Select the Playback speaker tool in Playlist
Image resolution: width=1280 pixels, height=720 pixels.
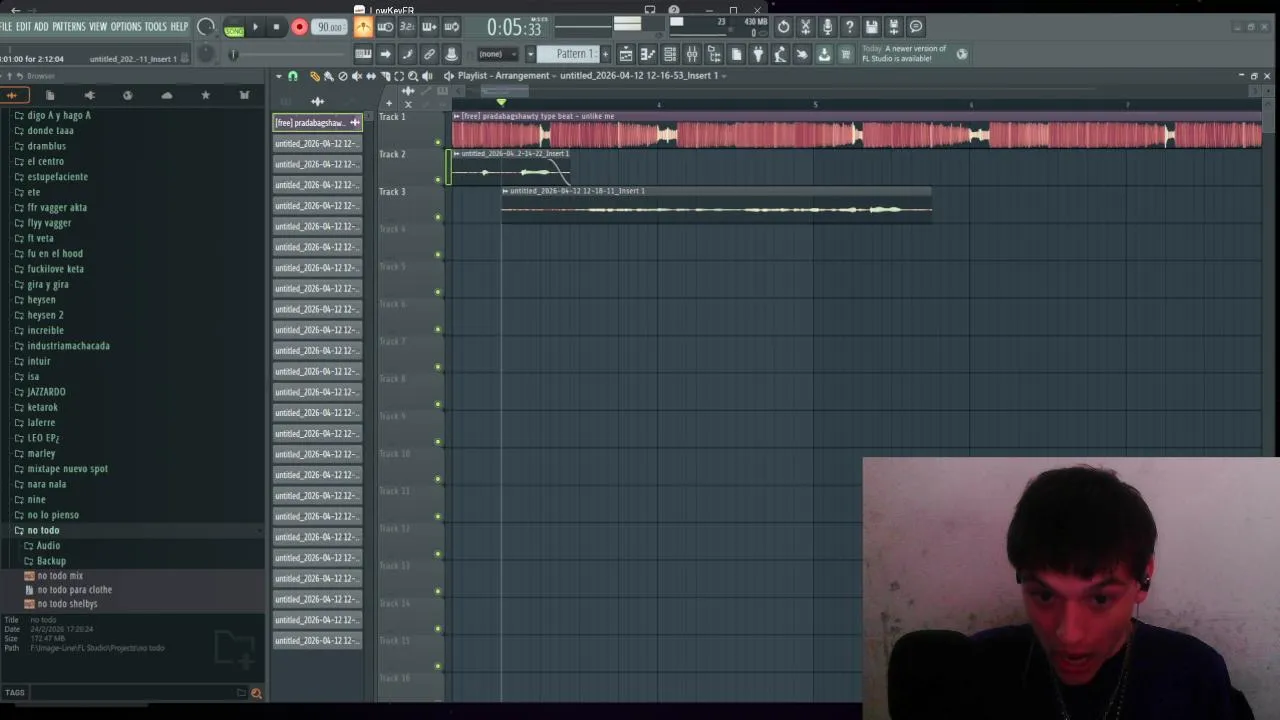(427, 76)
